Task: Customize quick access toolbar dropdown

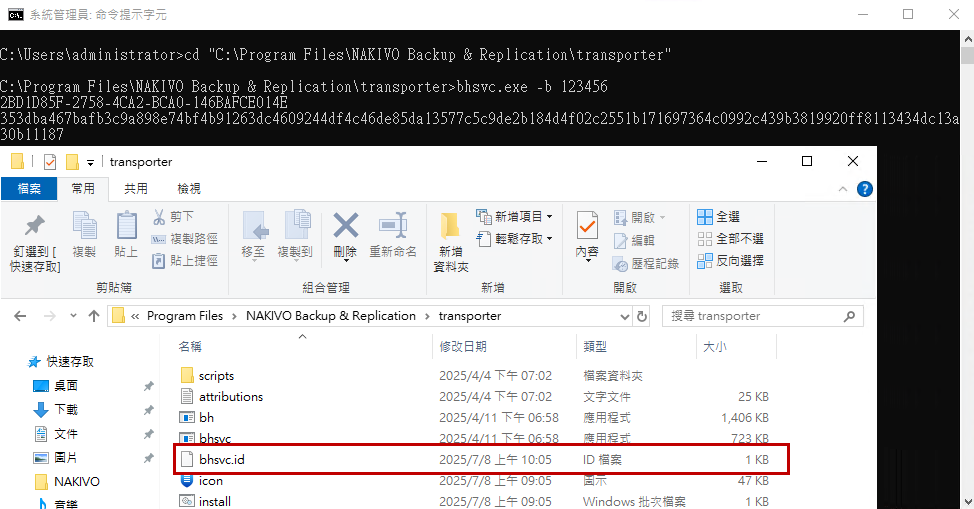Action: pos(90,163)
